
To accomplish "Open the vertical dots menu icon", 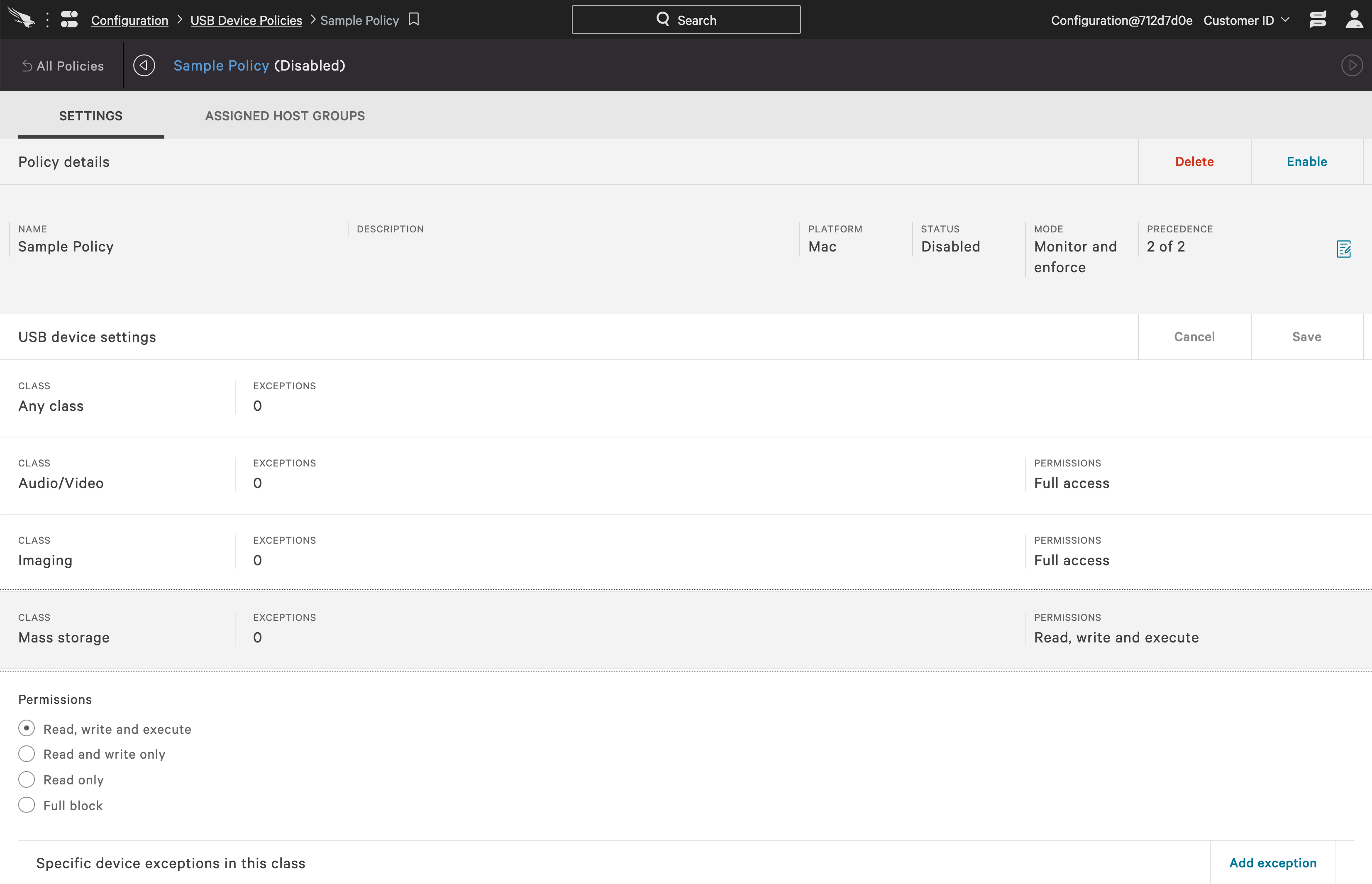I will pos(48,20).
